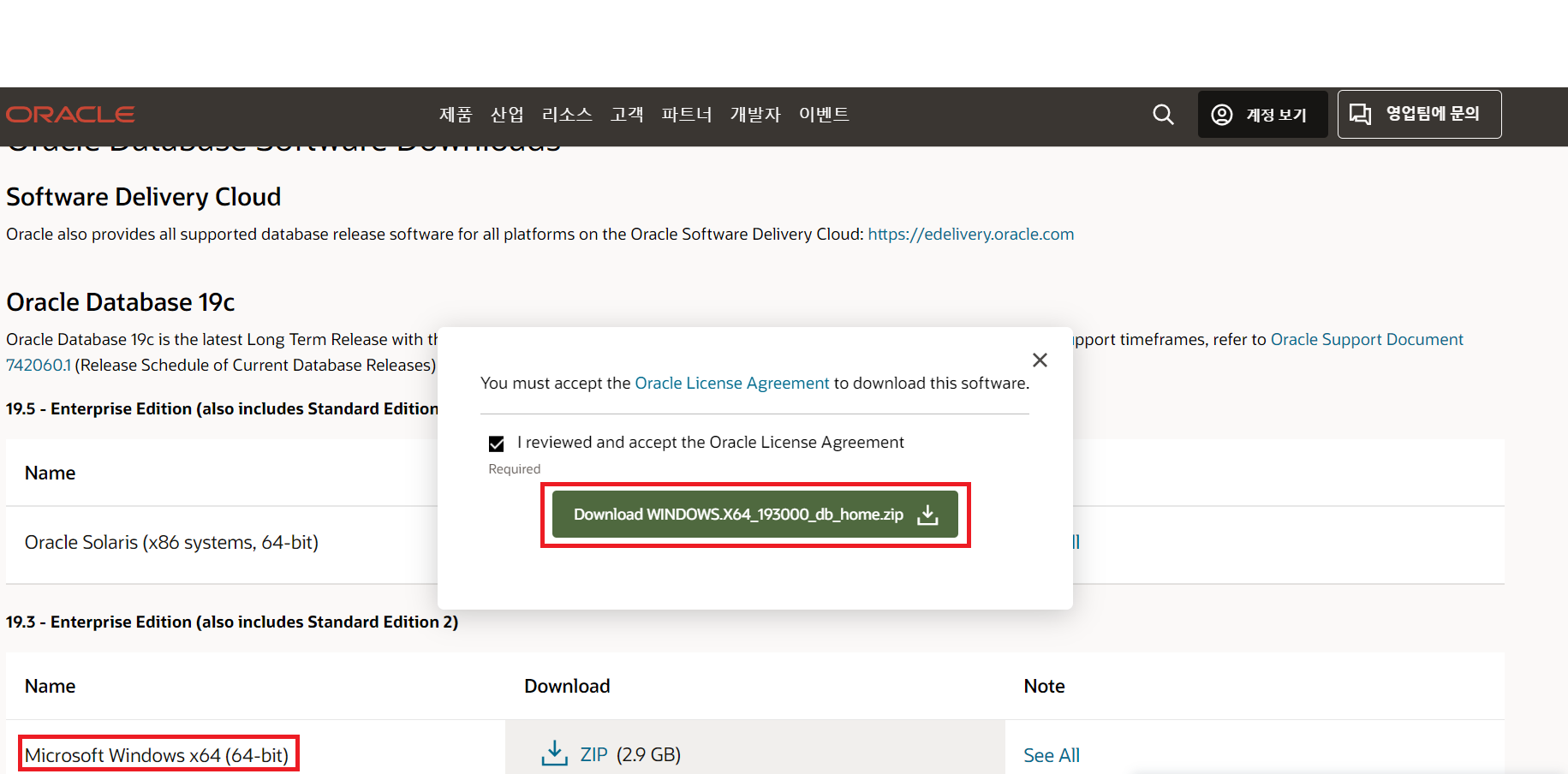The height and width of the screenshot is (774, 1568).
Task: Open the search magnifier icon
Action: [1163, 115]
